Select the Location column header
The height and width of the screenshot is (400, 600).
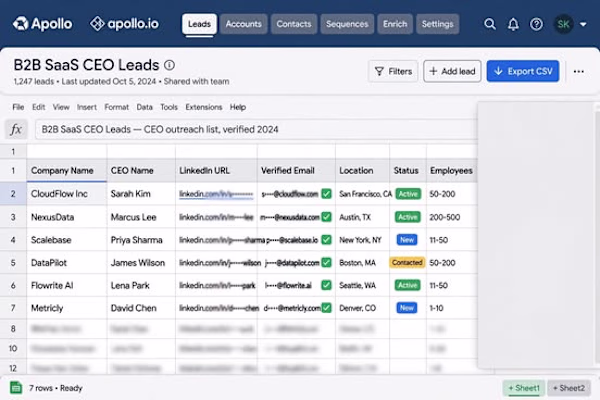click(362, 170)
